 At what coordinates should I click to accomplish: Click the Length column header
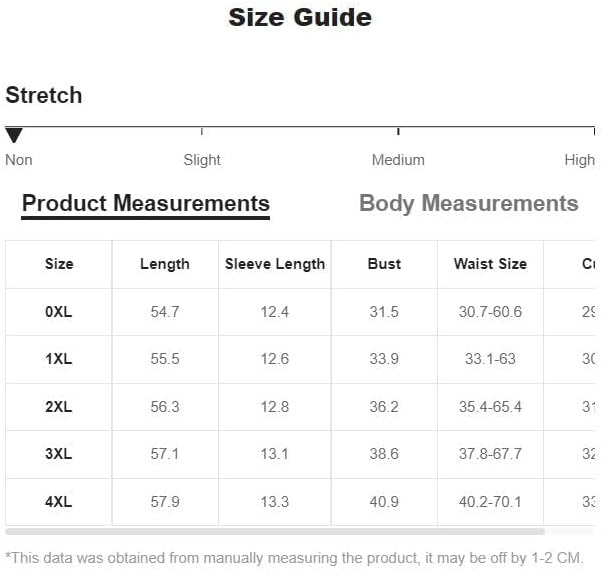165,264
